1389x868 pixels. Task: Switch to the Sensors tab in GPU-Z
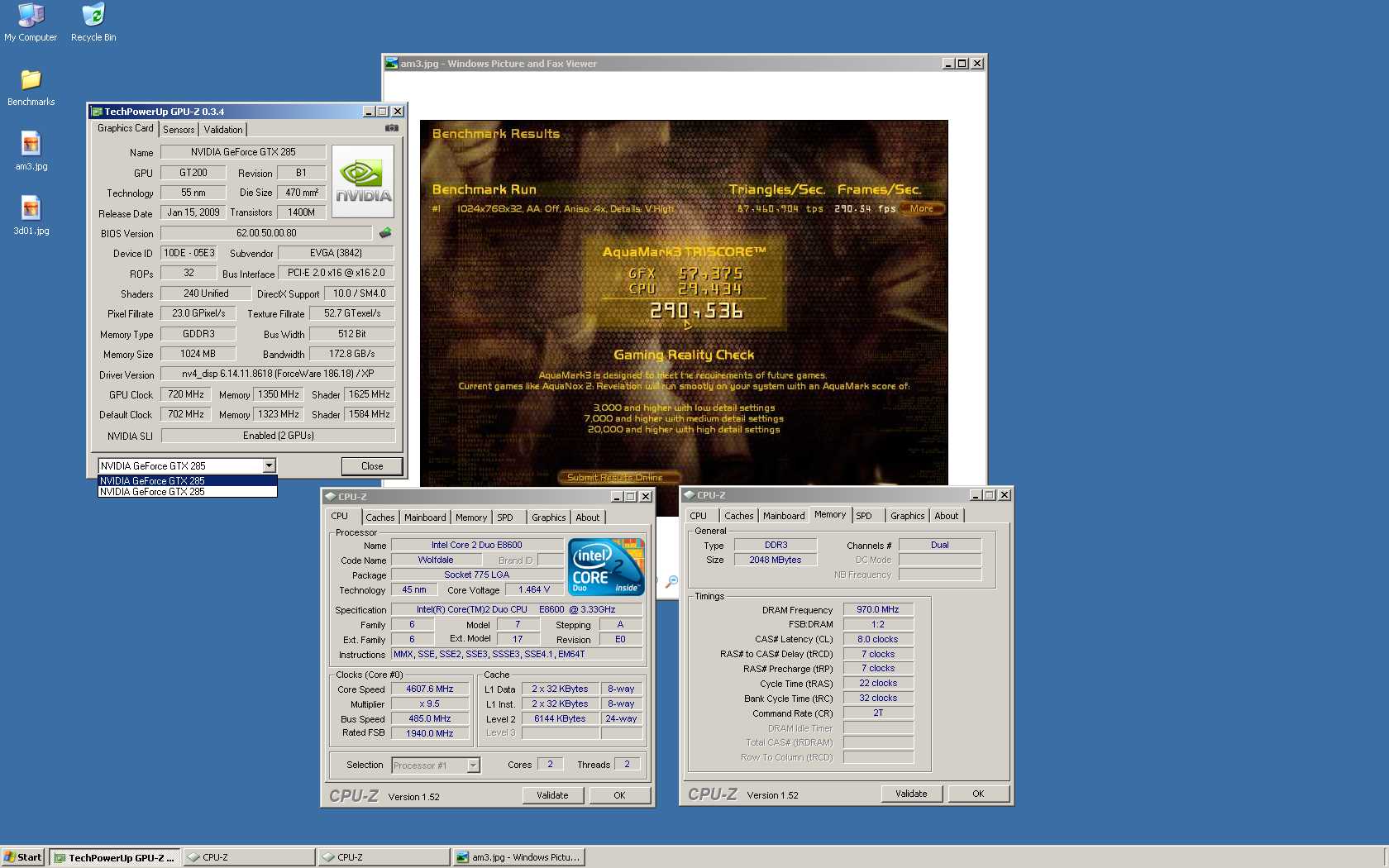179,130
